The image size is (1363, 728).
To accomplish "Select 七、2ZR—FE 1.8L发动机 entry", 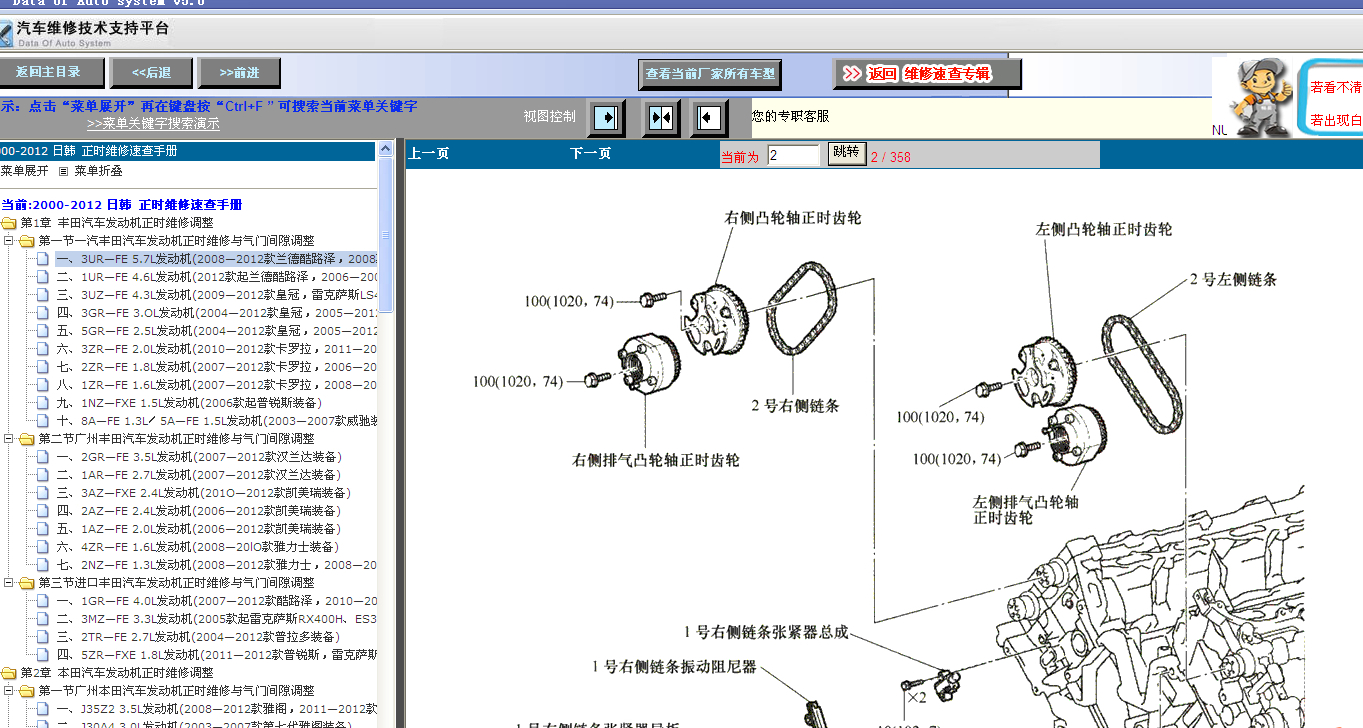I will pos(216,367).
